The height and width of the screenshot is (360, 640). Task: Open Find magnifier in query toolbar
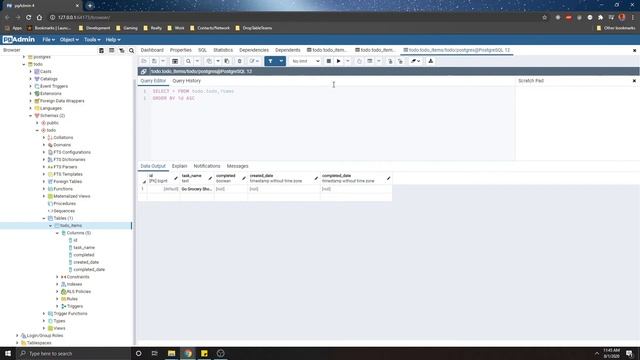click(x=188, y=61)
